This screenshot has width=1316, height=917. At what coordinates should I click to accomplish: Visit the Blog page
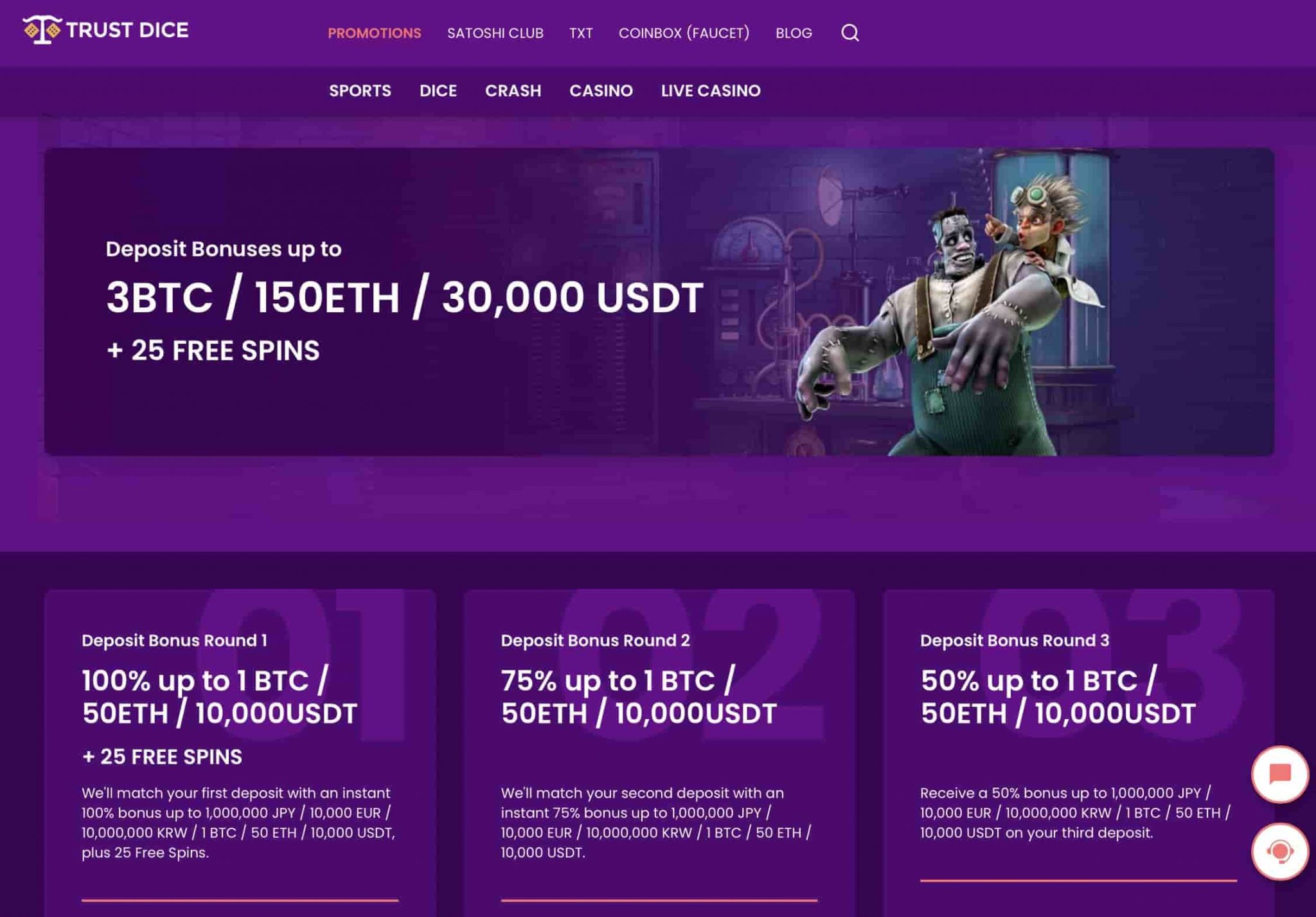[x=794, y=33]
